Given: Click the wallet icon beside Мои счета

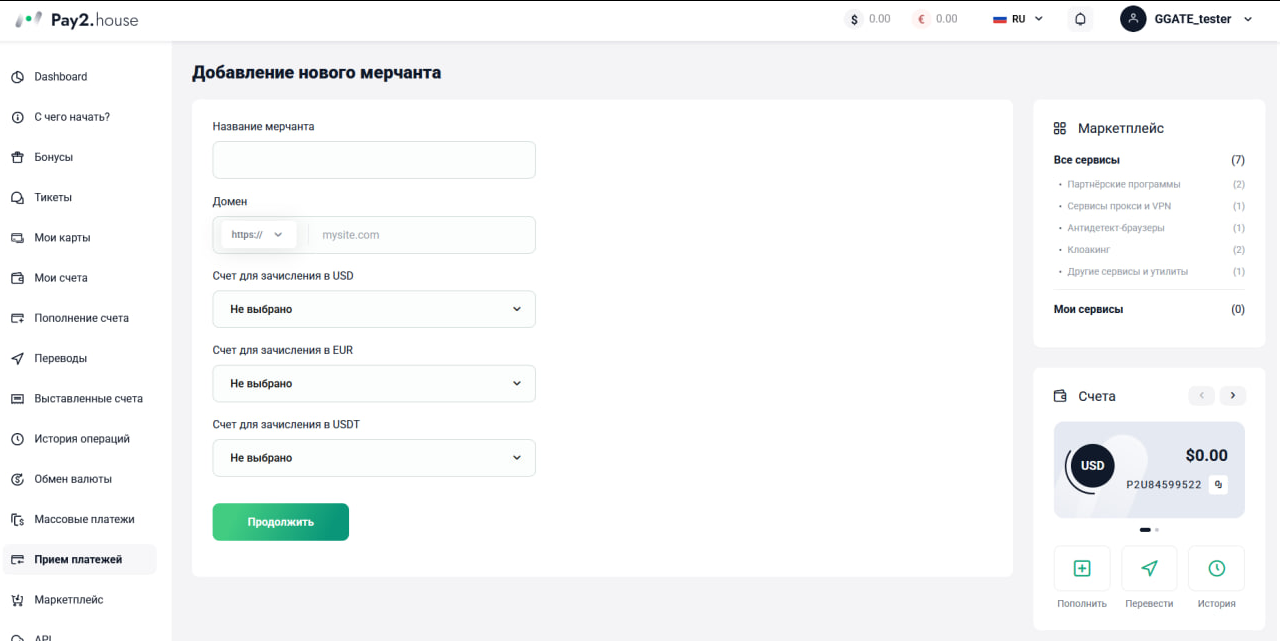Looking at the screenshot, I should pyautogui.click(x=17, y=278).
